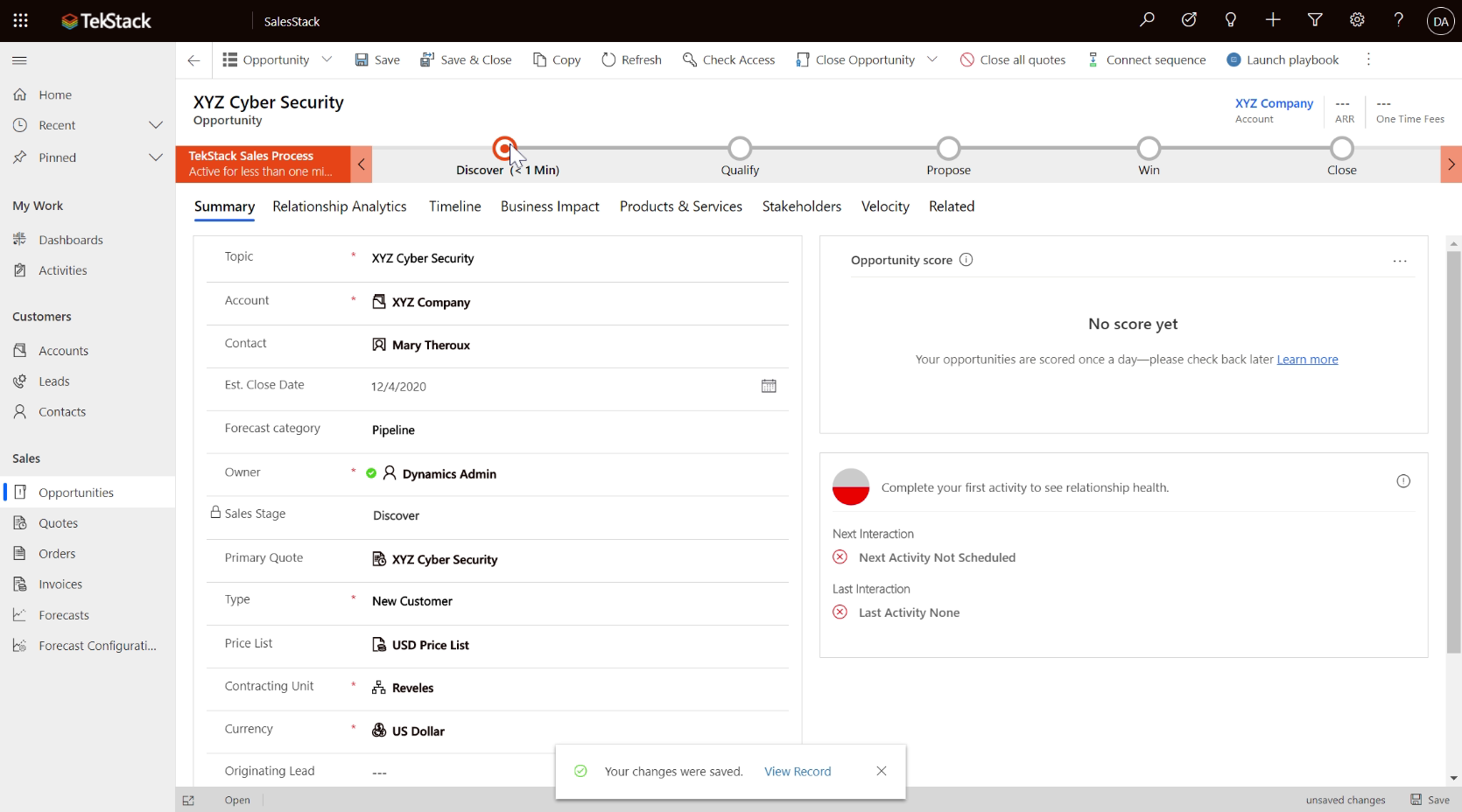The width and height of the screenshot is (1462, 812).
Task: Select the Close stage circle
Action: coord(1341,149)
